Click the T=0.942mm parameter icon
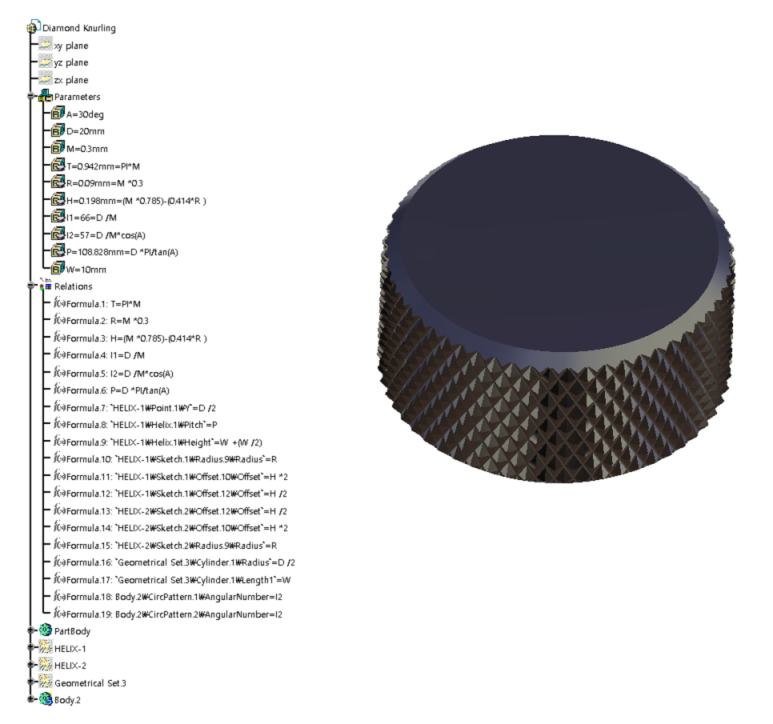The height and width of the screenshot is (724, 773). pos(58,166)
